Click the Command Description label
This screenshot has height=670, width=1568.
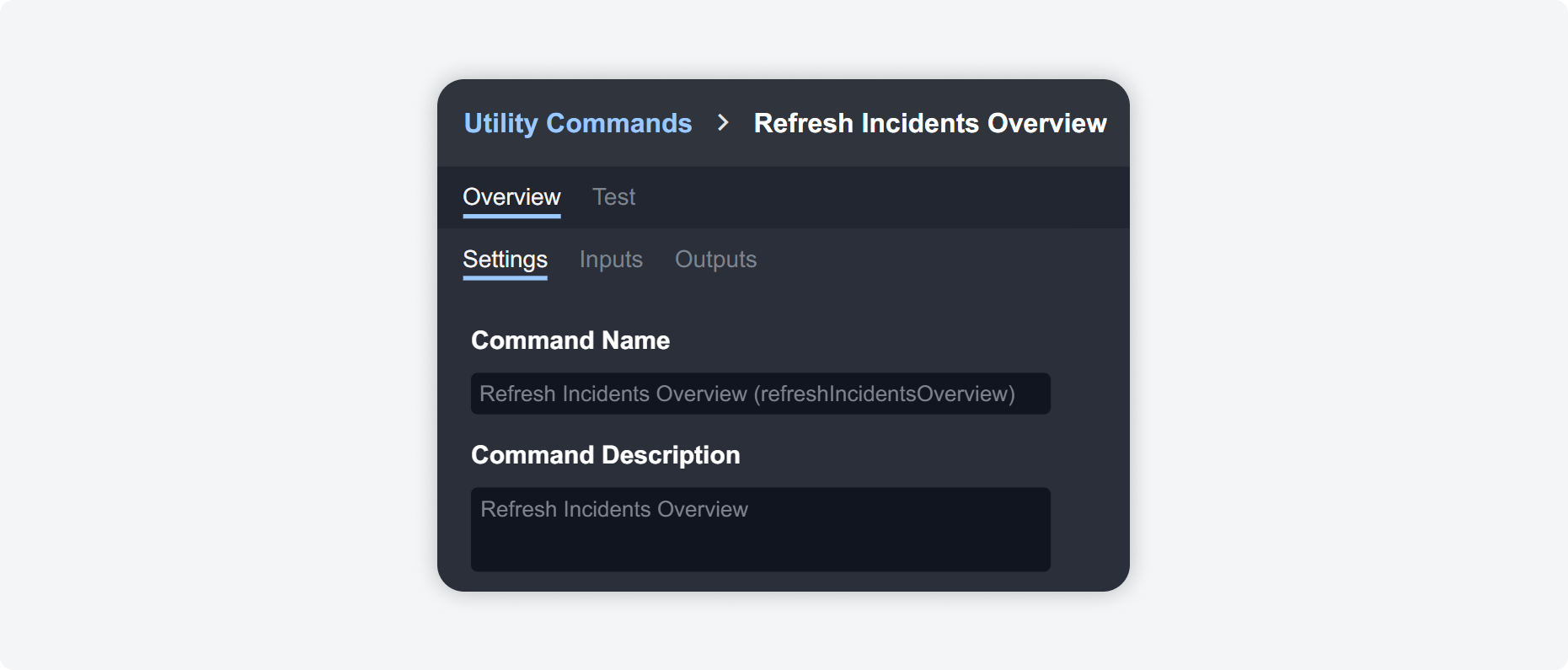(x=605, y=455)
